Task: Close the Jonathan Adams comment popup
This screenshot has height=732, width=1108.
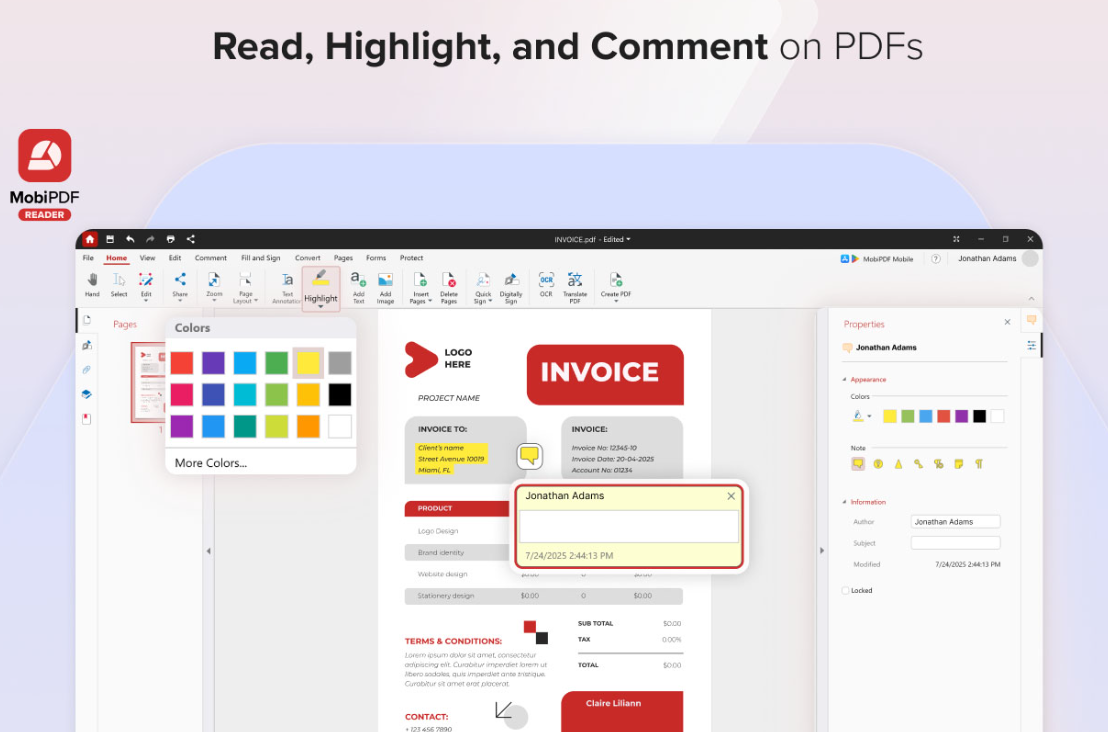Action: pos(731,496)
